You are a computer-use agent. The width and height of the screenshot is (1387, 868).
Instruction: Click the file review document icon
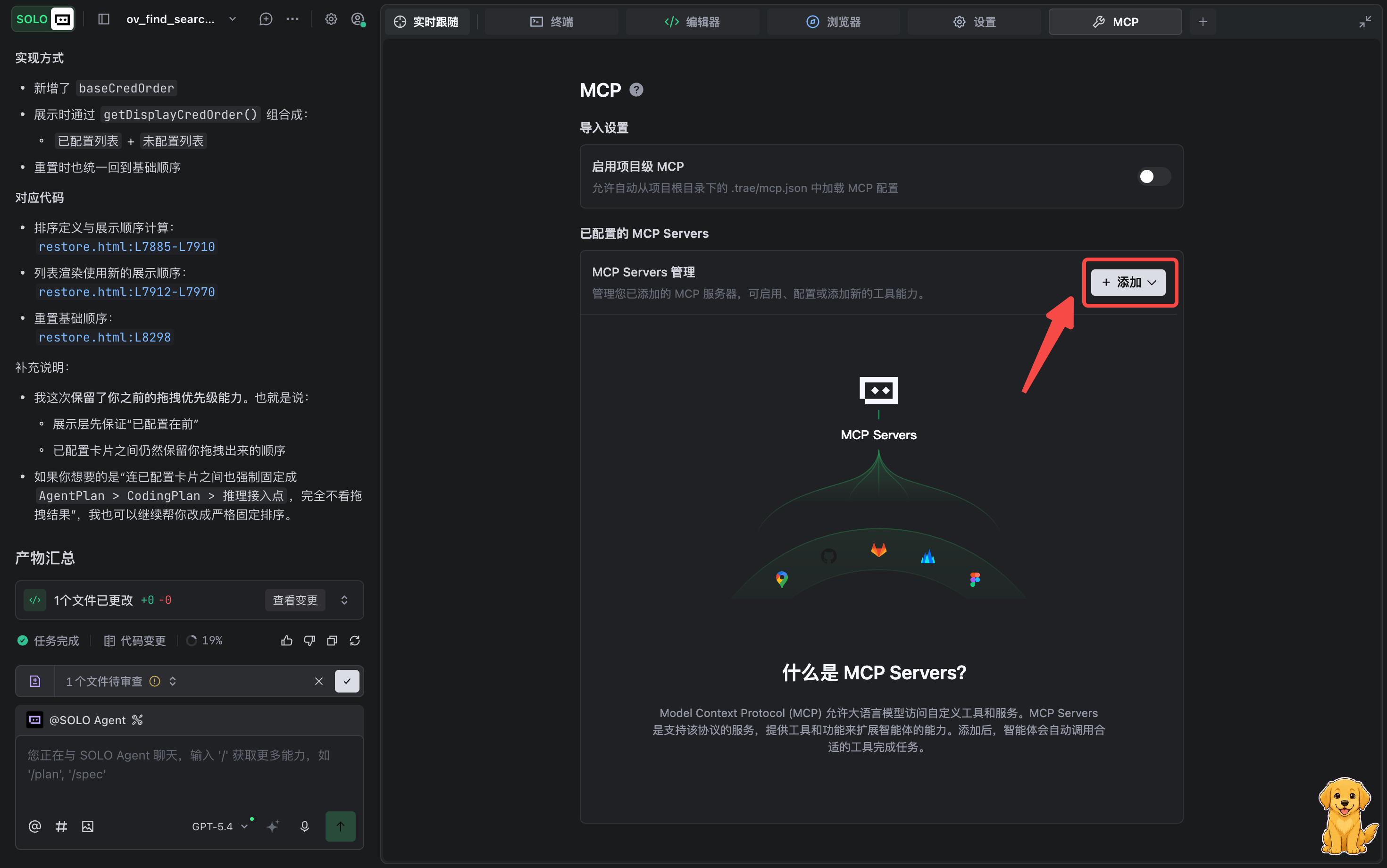pos(35,681)
